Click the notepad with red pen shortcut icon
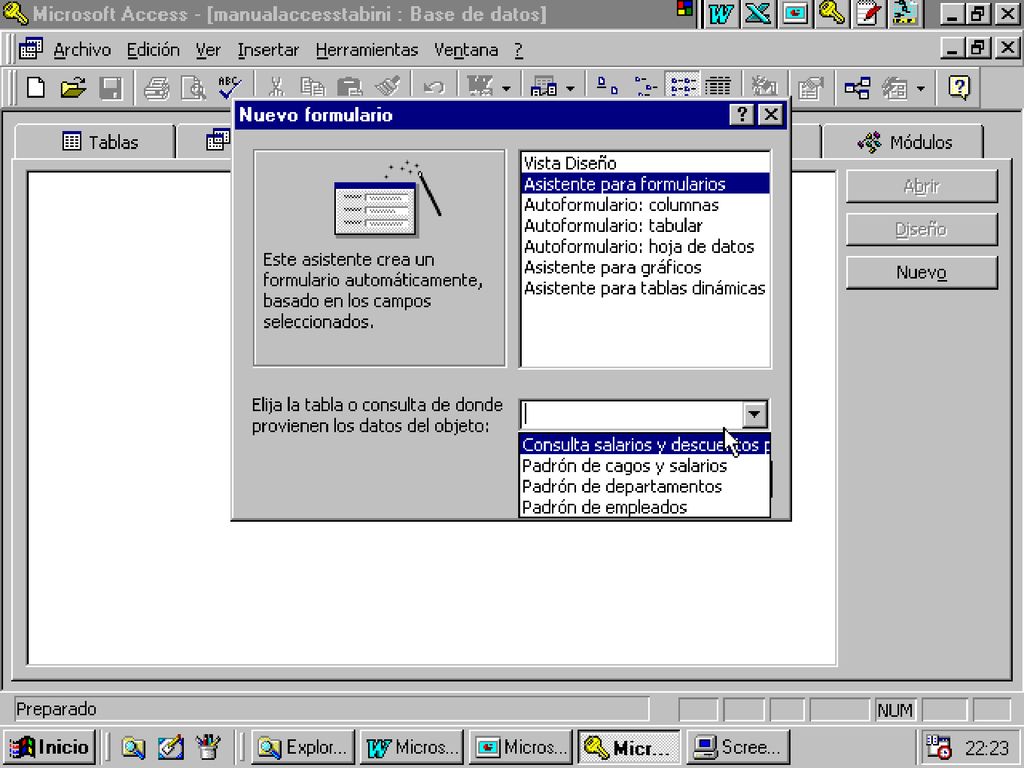The width and height of the screenshot is (1024, 768). click(x=869, y=13)
